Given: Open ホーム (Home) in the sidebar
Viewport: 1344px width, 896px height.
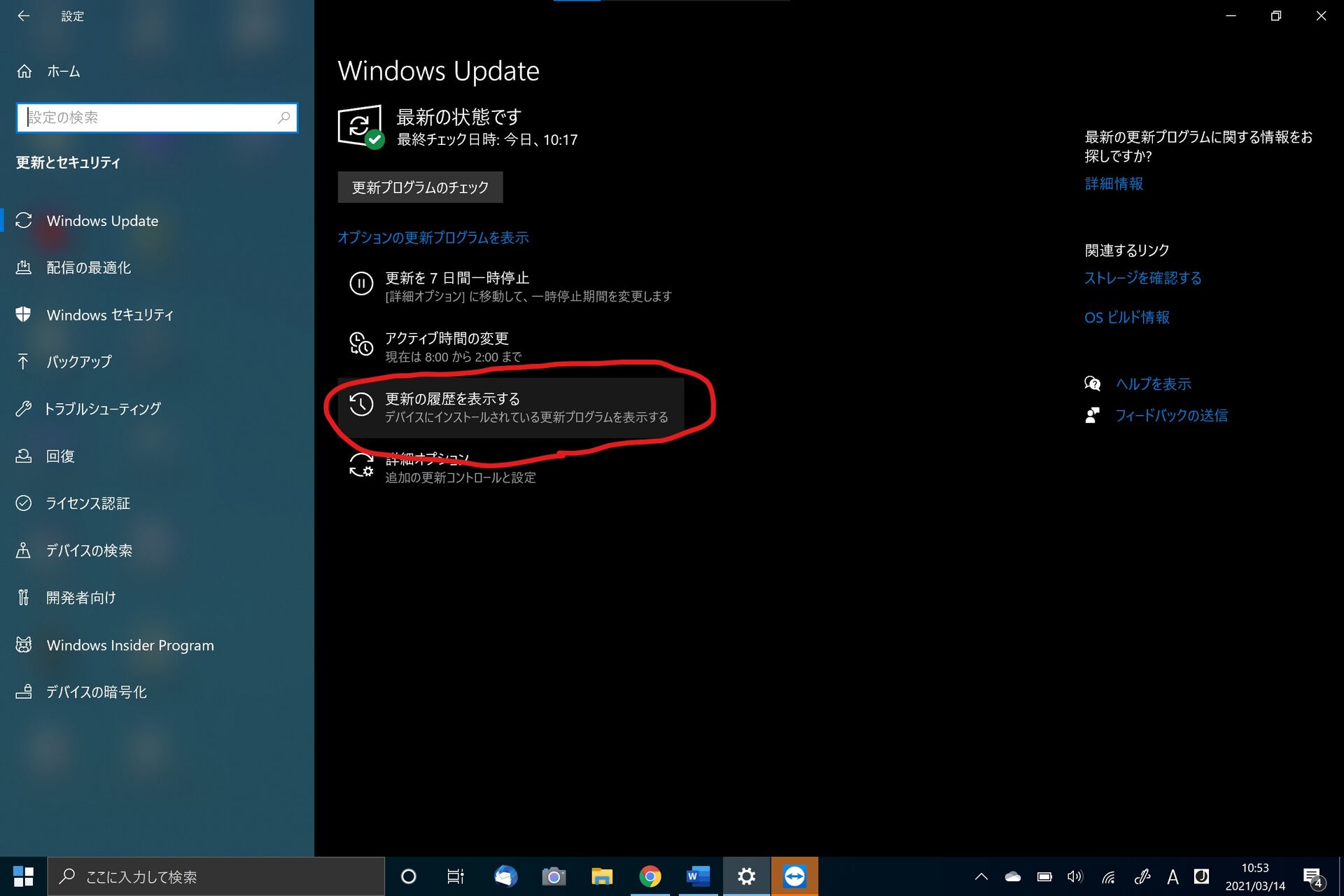Looking at the screenshot, I should tap(63, 71).
